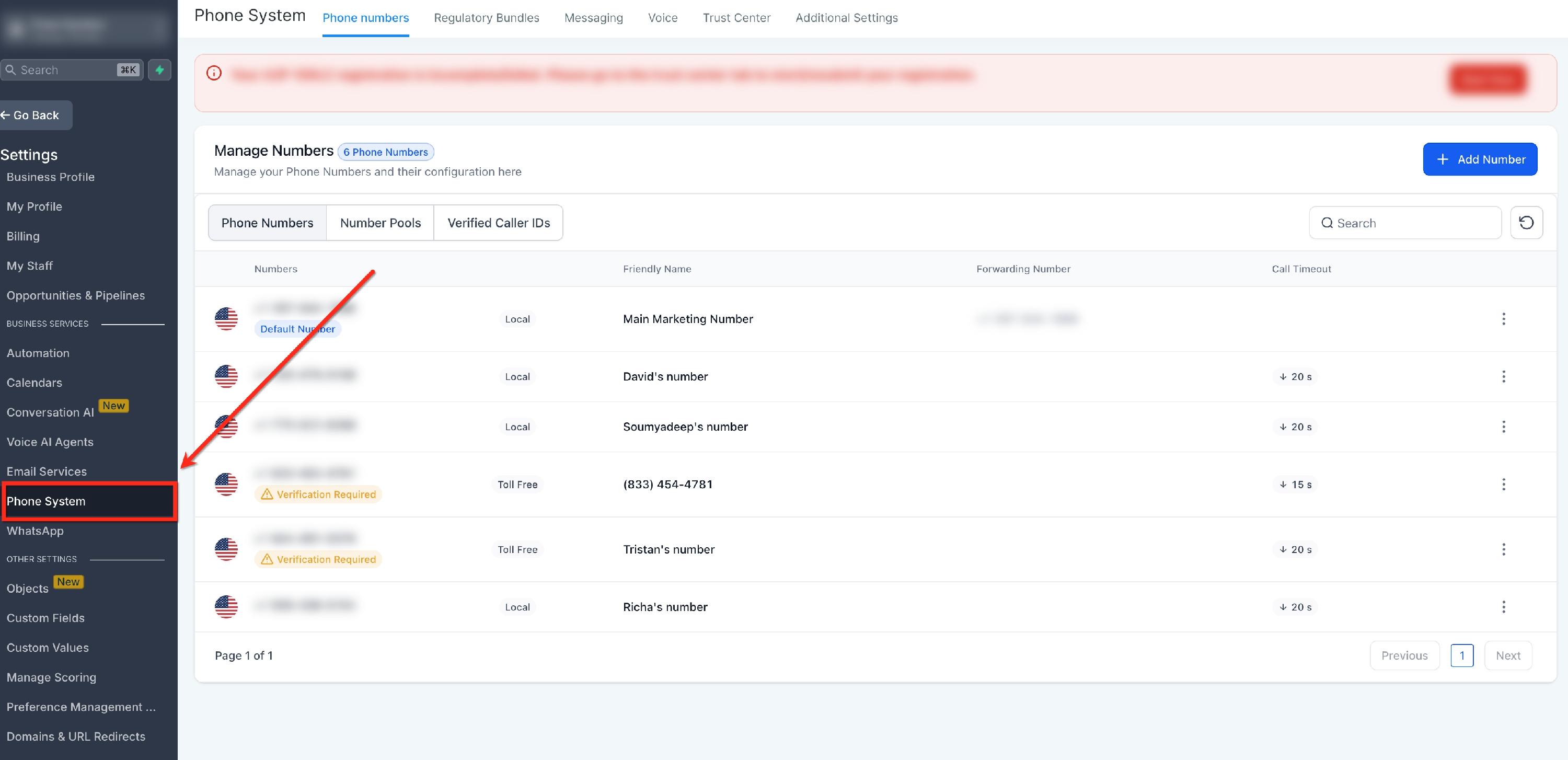Image resolution: width=1568 pixels, height=760 pixels.
Task: Click the US flag icon in the (833) 454-4781 row
Action: [x=226, y=485]
